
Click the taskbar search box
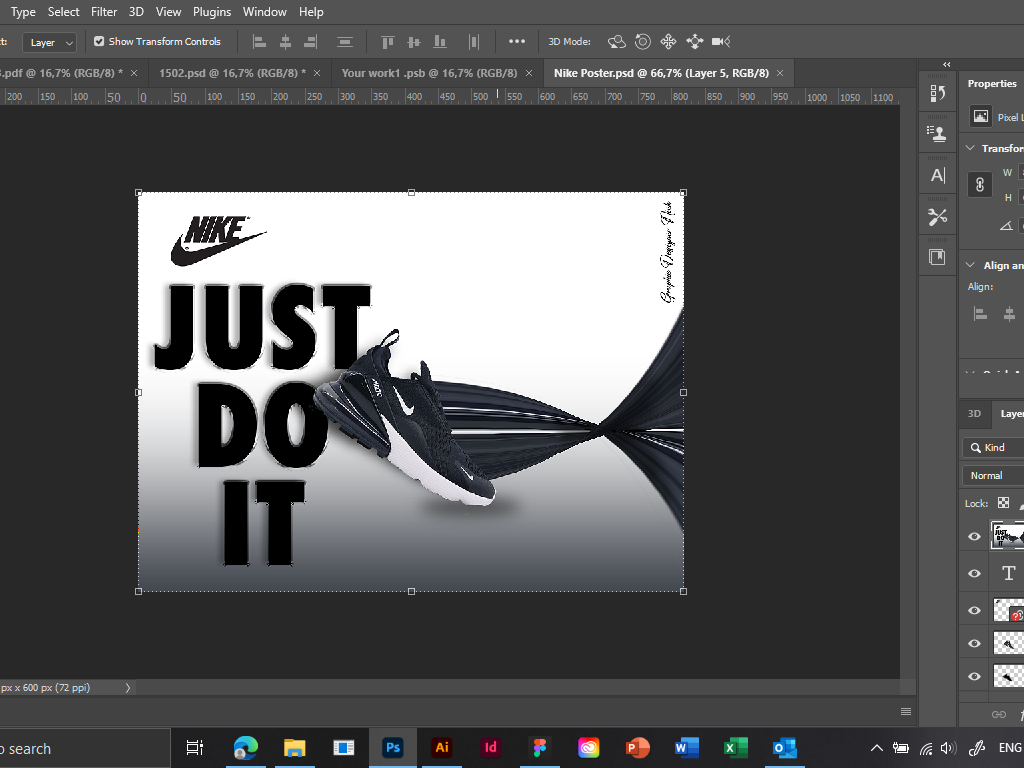[x=85, y=748]
